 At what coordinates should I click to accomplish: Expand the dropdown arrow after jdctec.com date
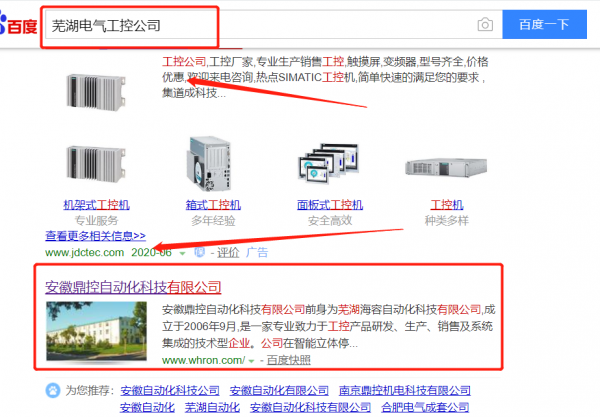pyautogui.click(x=183, y=253)
